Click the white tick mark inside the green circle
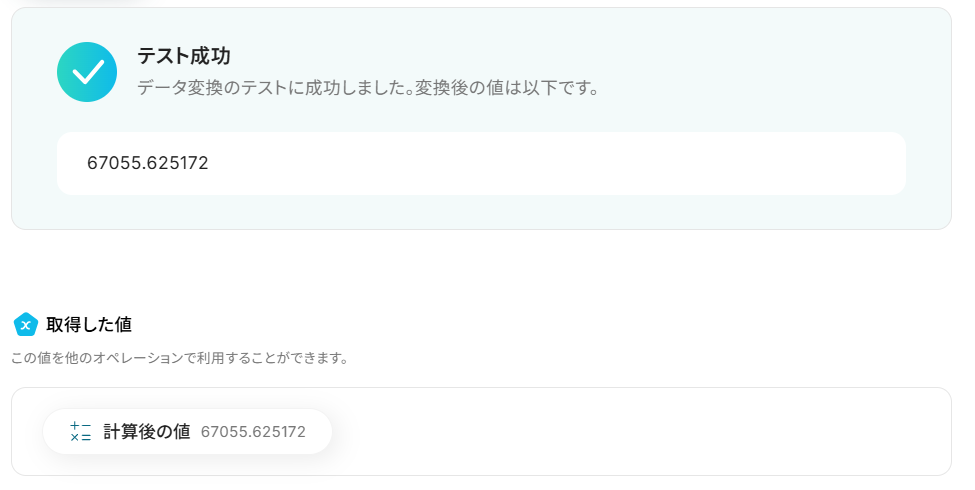Image resolution: width=975 pixels, height=490 pixels. (88, 72)
